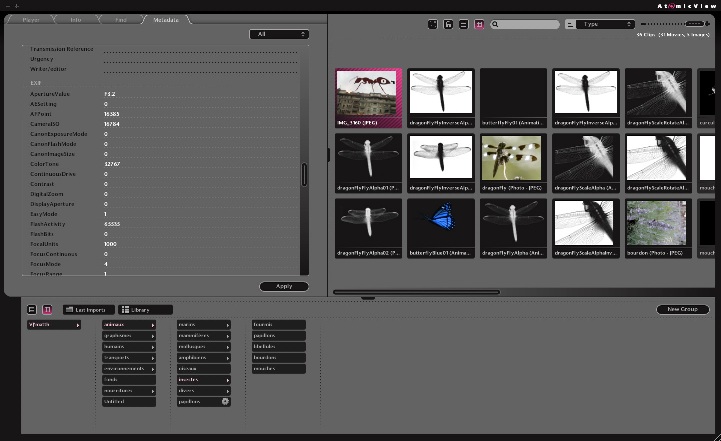The image size is (721, 441).
Task: Expand the divers folder arrow
Action: pyautogui.click(x=228, y=391)
